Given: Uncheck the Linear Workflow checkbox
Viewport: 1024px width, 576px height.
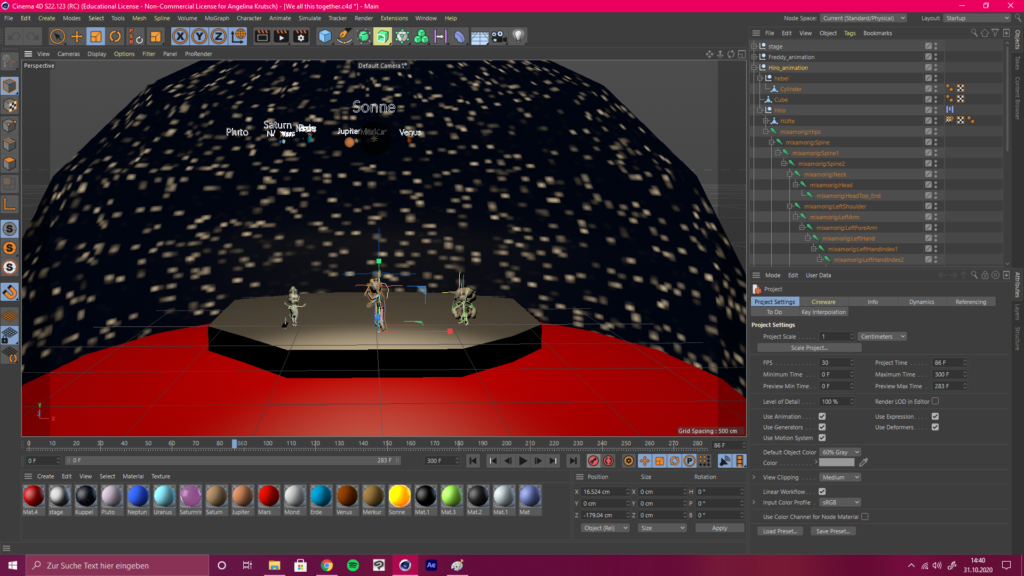Looking at the screenshot, I should (822, 492).
